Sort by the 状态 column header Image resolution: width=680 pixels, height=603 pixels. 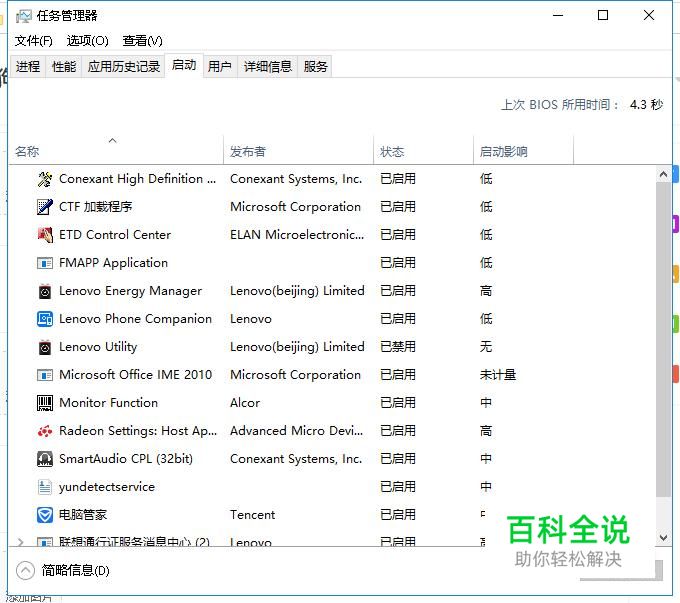click(x=423, y=150)
